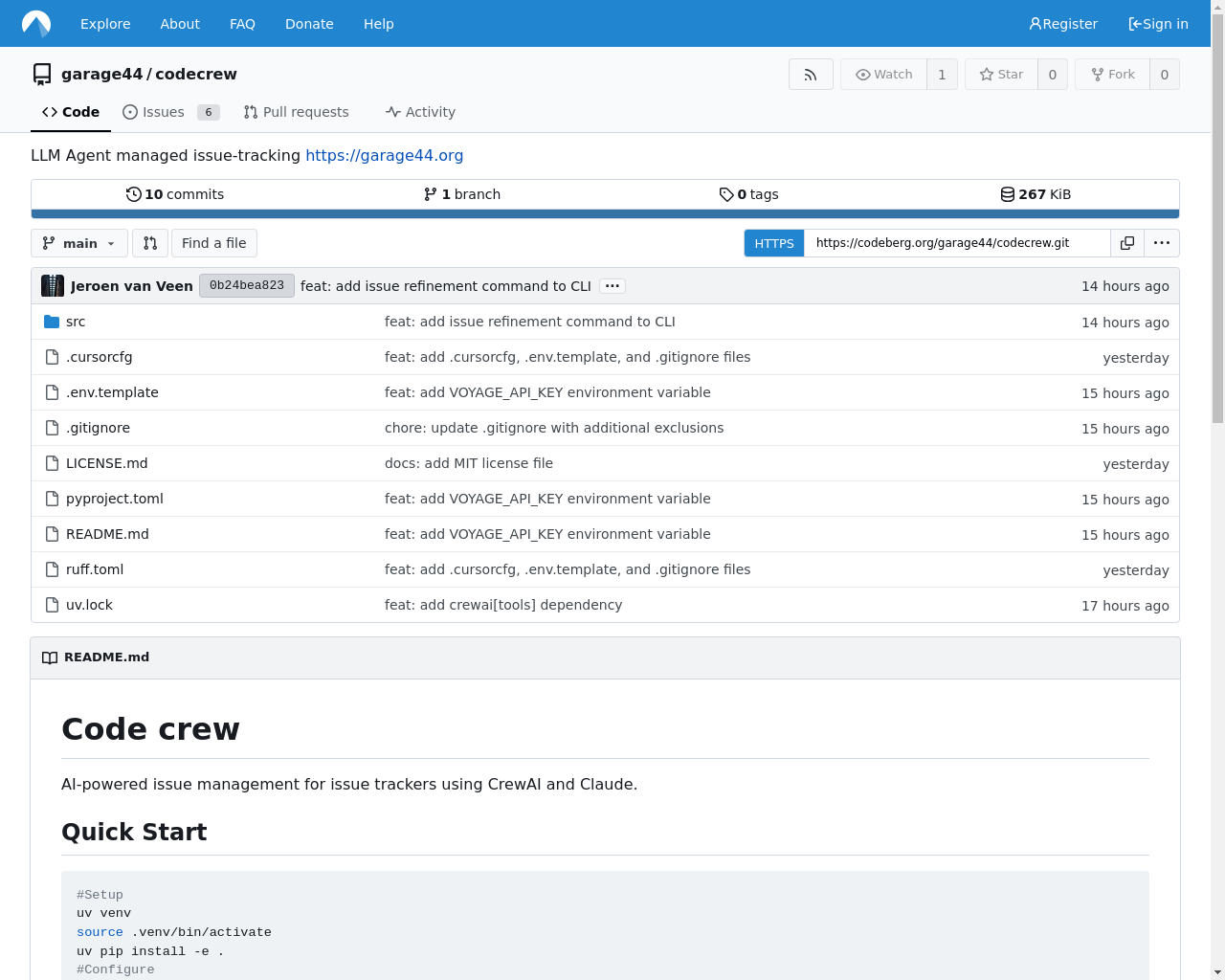Open 'chore: update .gitignore with additional exclusions' message
The image size is (1225, 980).
(x=554, y=428)
